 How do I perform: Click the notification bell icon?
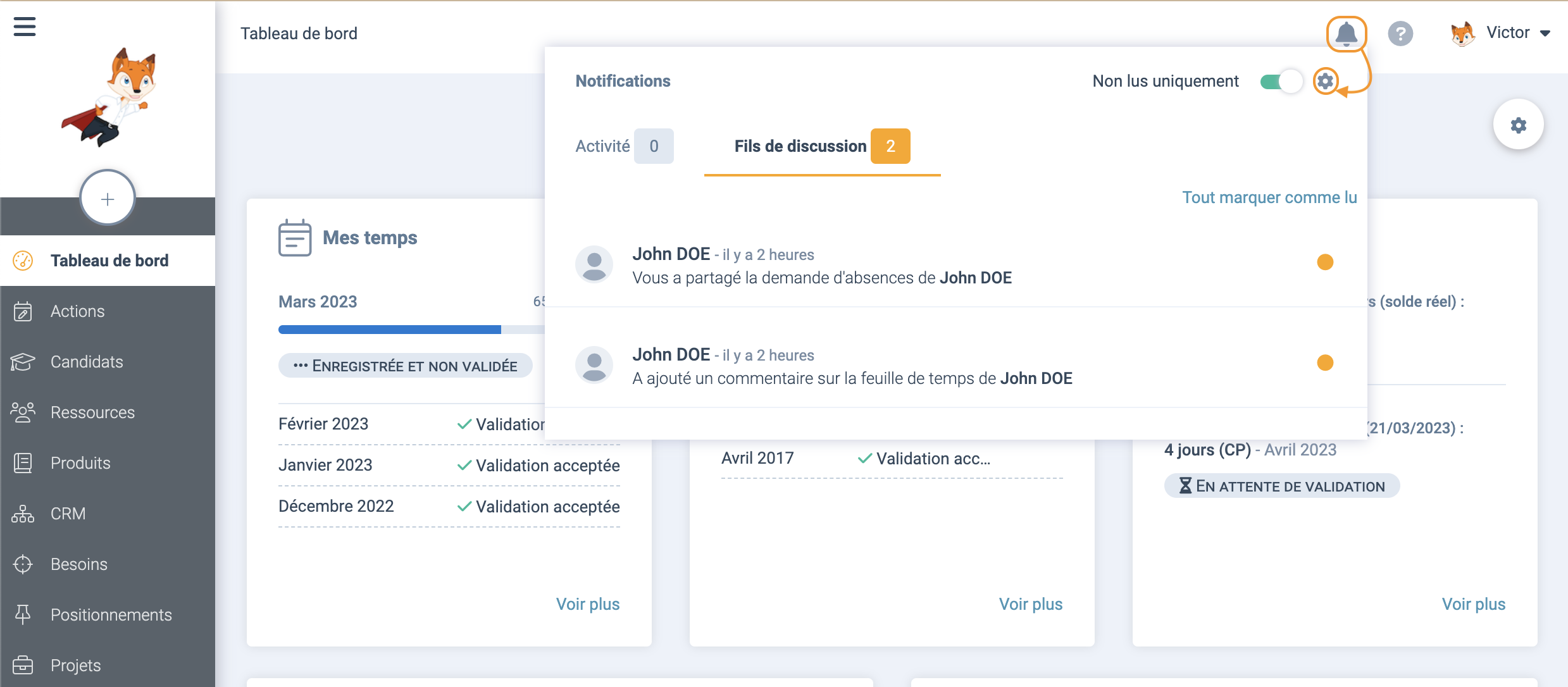pyautogui.click(x=1346, y=34)
